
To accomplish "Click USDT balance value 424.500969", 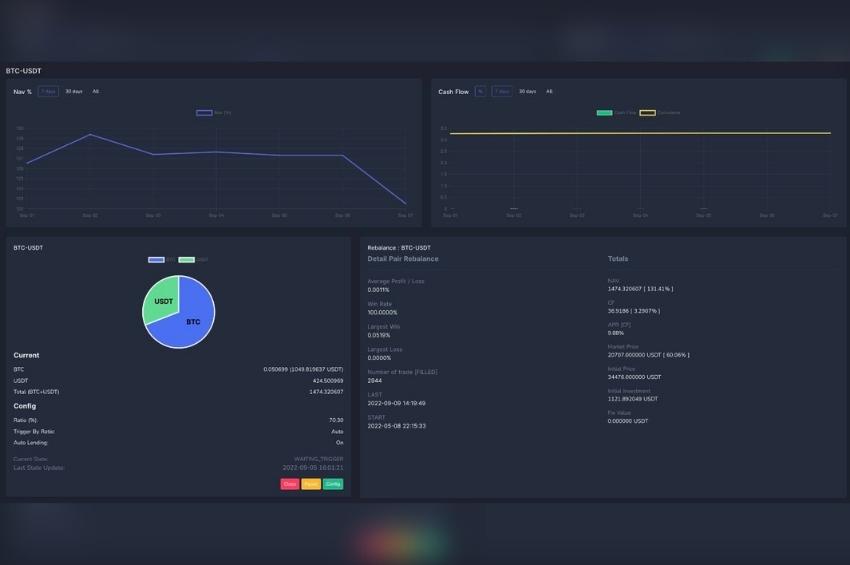I will tap(327, 381).
